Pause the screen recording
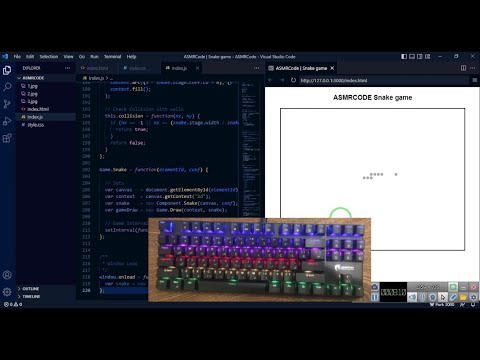The image size is (480, 360). pos(375,297)
